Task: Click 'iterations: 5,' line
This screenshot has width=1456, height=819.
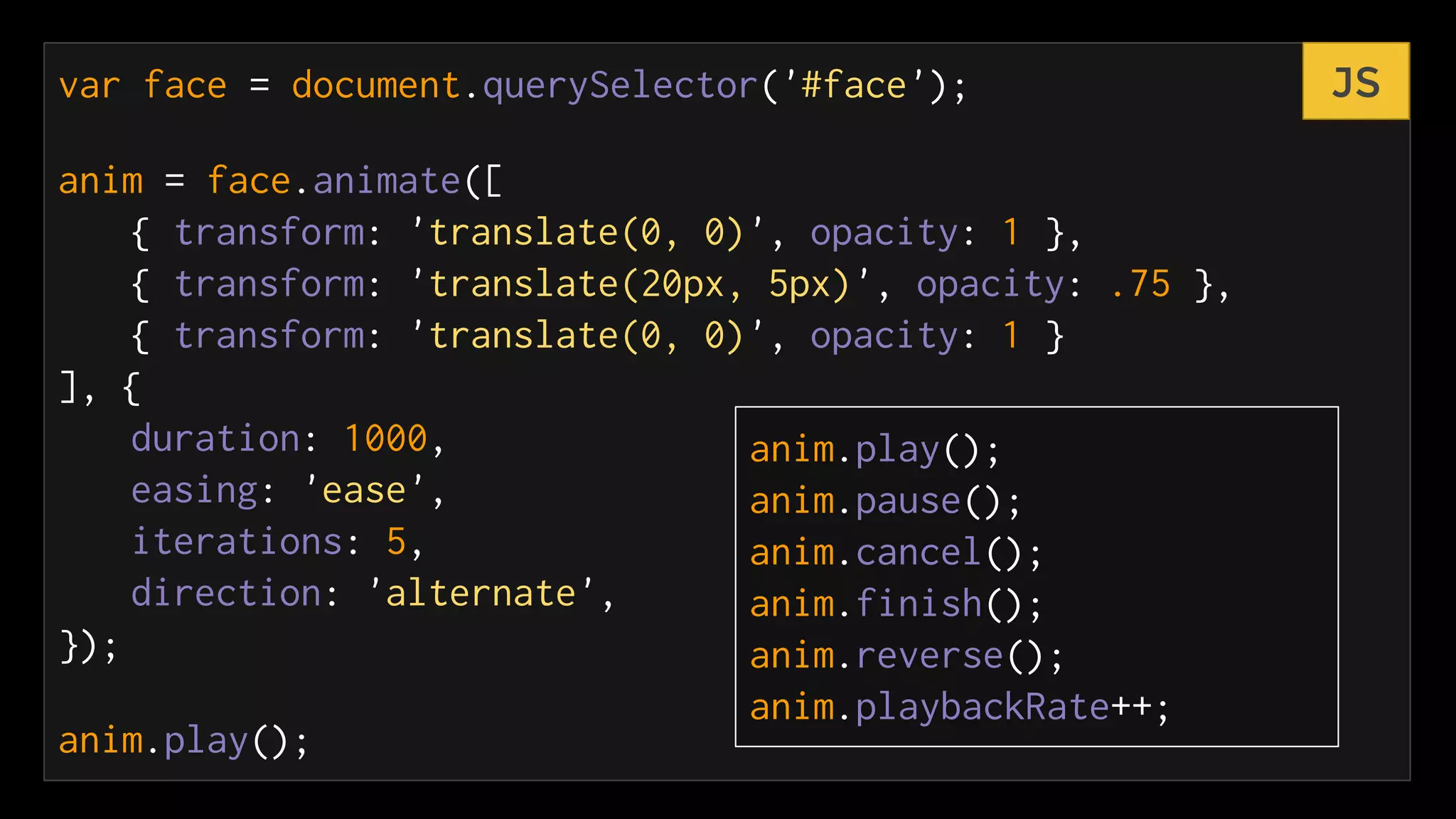Action: (x=277, y=542)
